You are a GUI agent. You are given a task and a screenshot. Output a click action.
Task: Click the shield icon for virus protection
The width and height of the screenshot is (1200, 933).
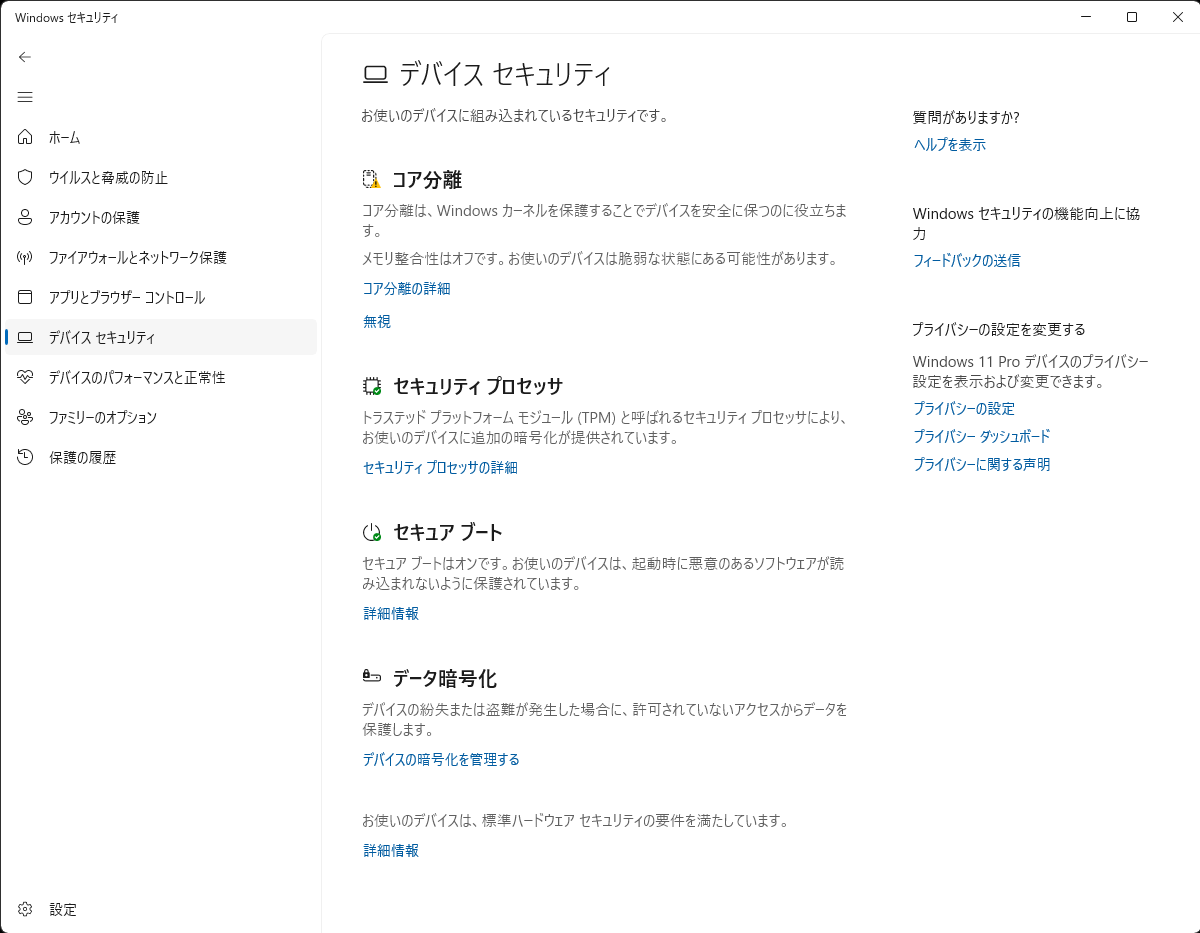[25, 177]
